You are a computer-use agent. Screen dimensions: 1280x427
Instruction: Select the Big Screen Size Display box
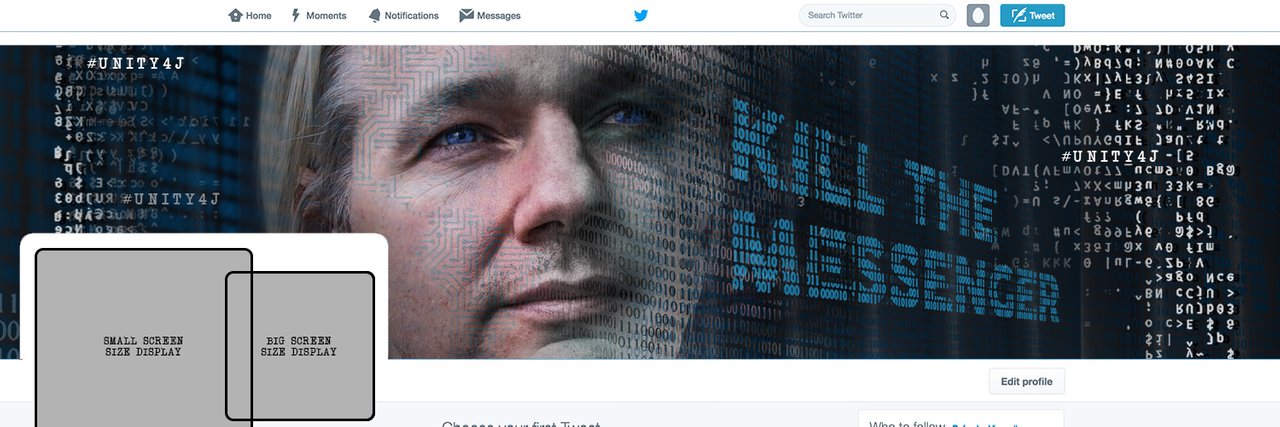[x=299, y=346]
